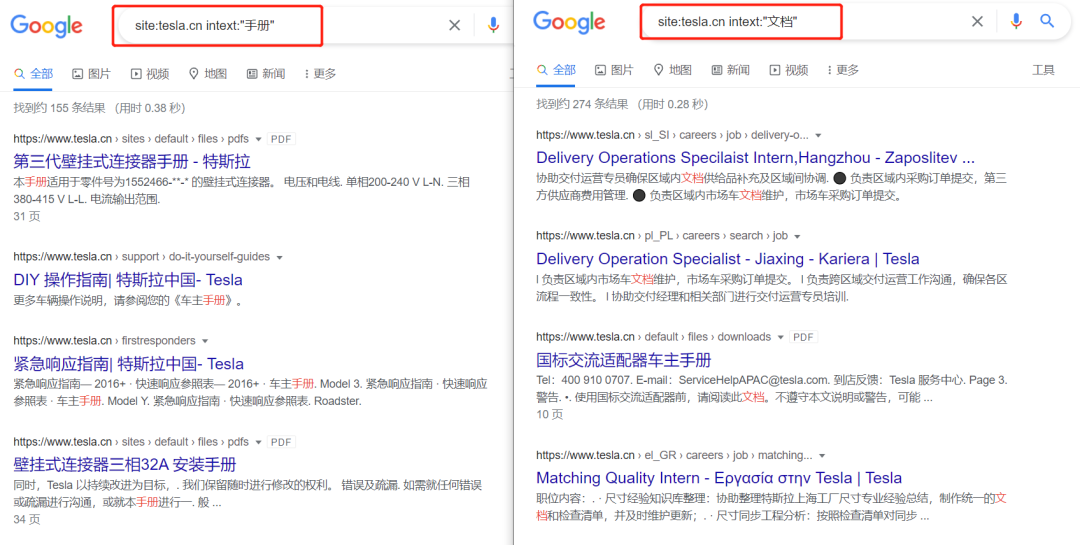Open 视频 tab in right window
Screen dimensions: 1080x545
[x=789, y=70]
